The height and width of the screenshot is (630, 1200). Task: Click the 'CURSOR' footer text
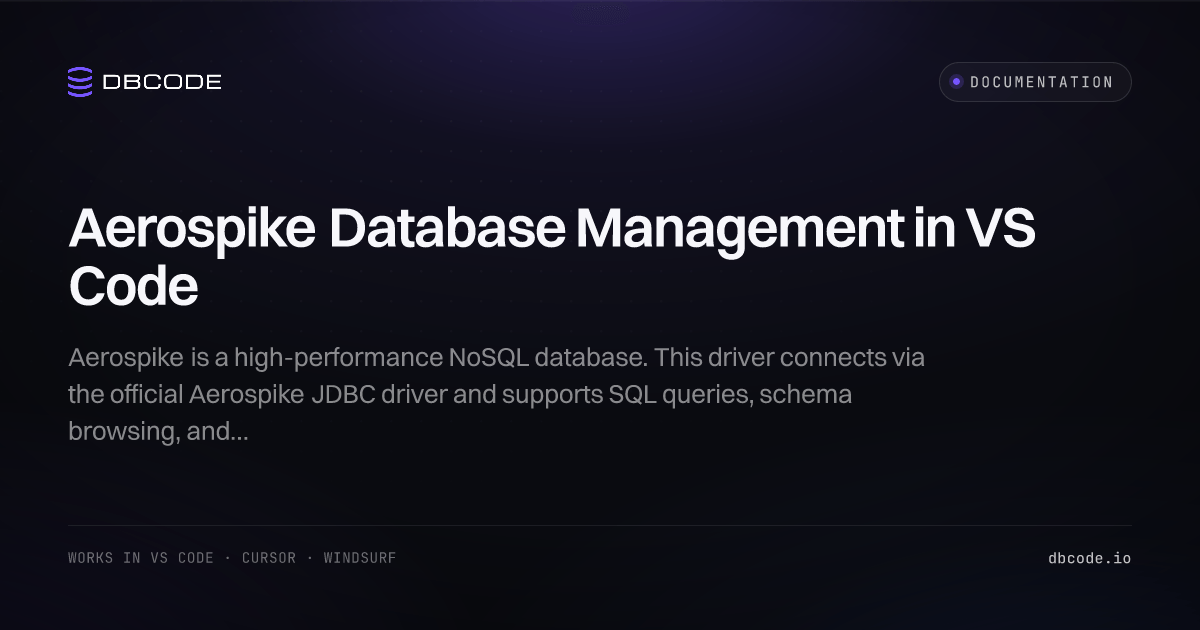click(269, 558)
